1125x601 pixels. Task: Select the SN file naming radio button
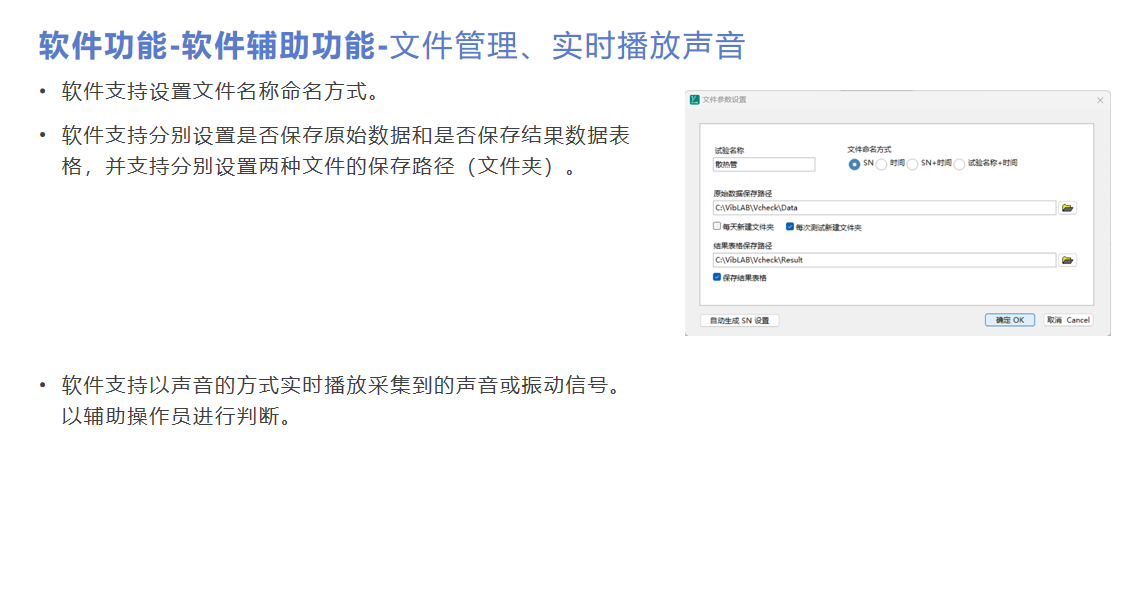tap(854, 164)
